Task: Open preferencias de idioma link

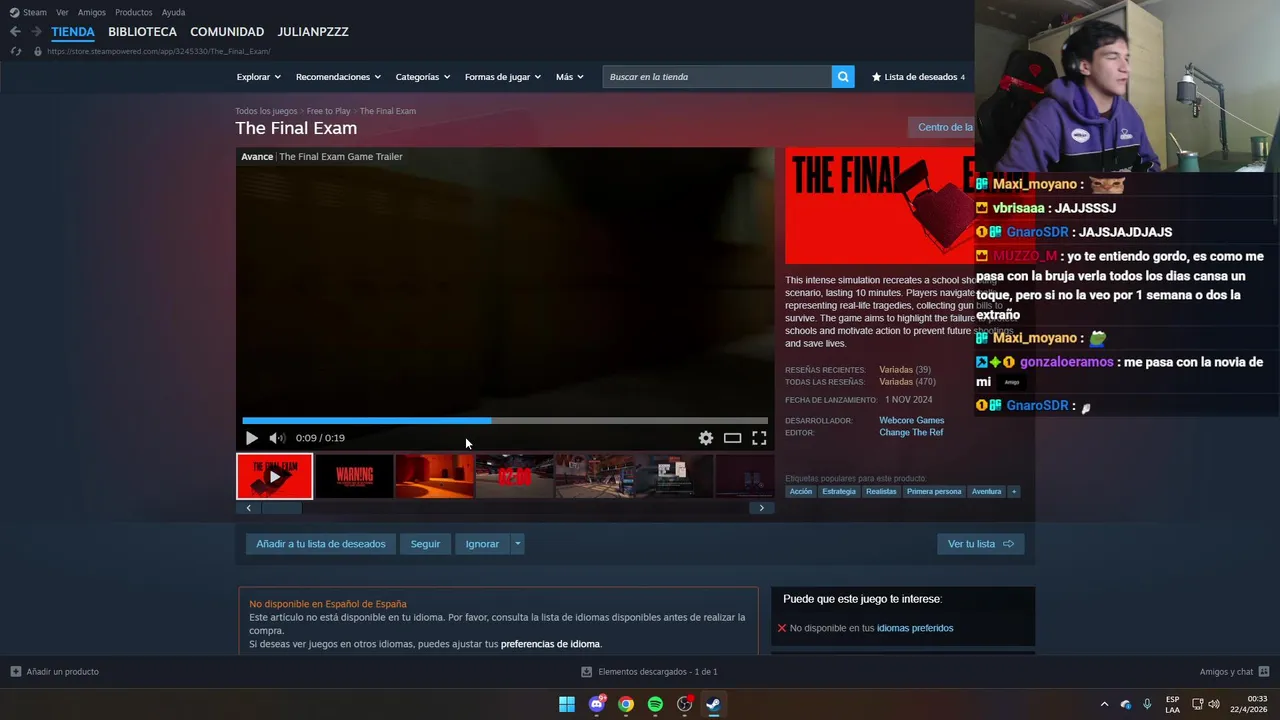Action: (550, 644)
